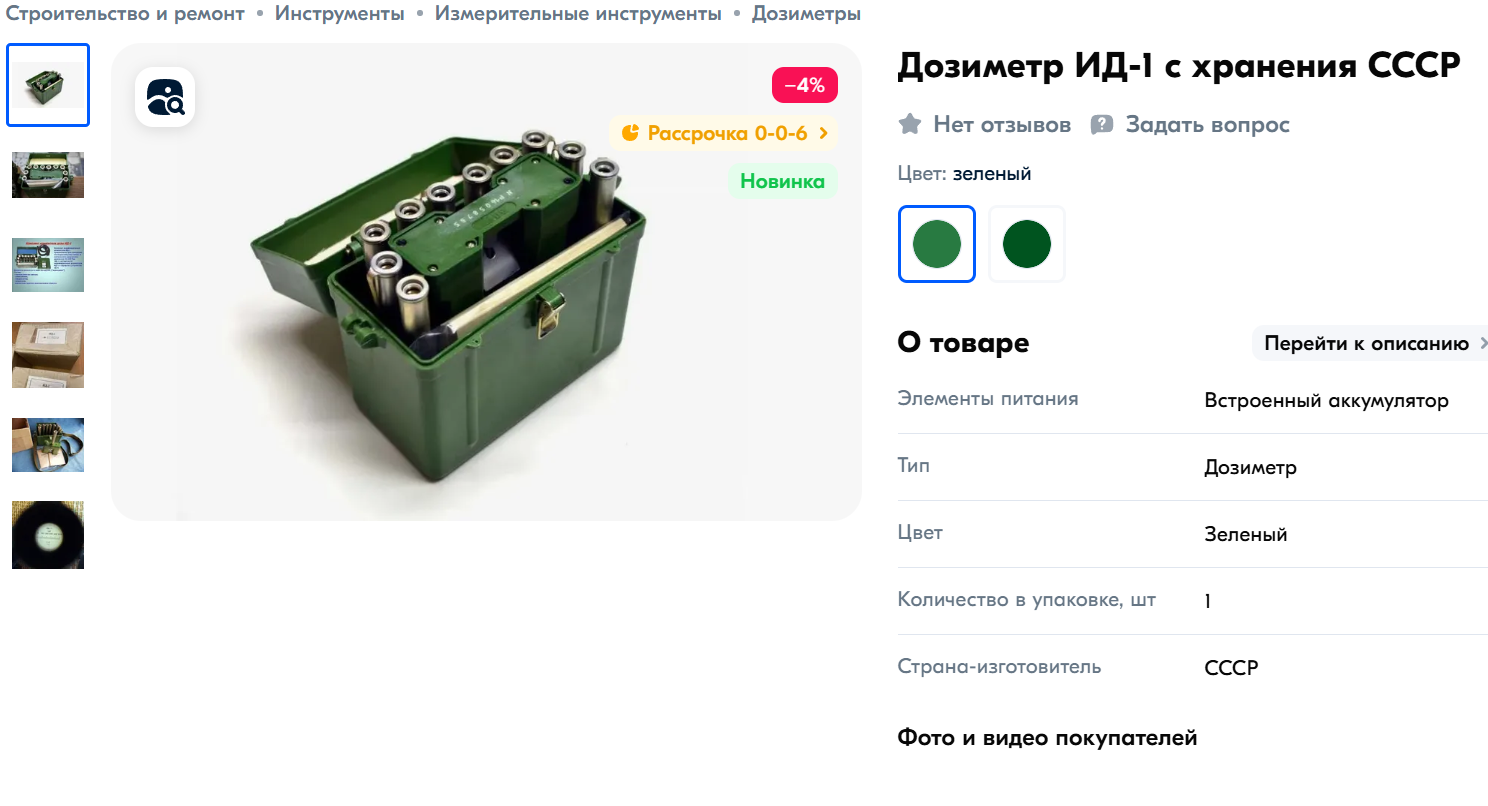
Task: Select the dark green color swatch
Action: (x=1027, y=244)
